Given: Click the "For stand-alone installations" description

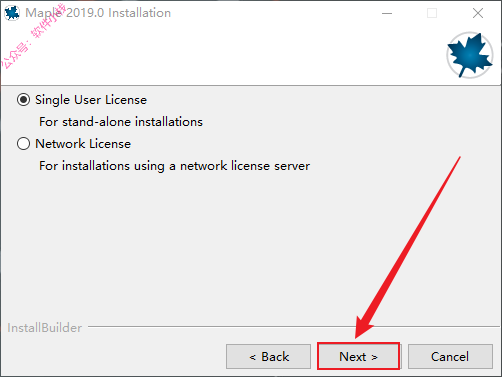Looking at the screenshot, I should (x=121, y=122).
